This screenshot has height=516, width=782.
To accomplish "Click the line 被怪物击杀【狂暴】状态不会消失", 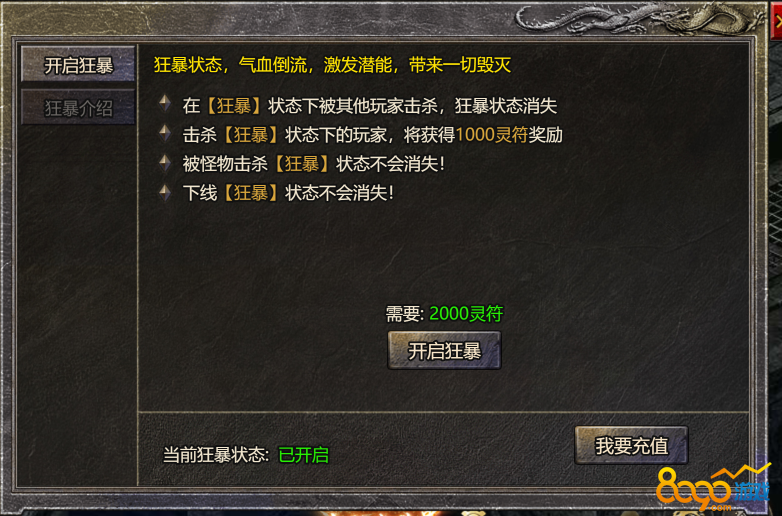I will (313, 164).
